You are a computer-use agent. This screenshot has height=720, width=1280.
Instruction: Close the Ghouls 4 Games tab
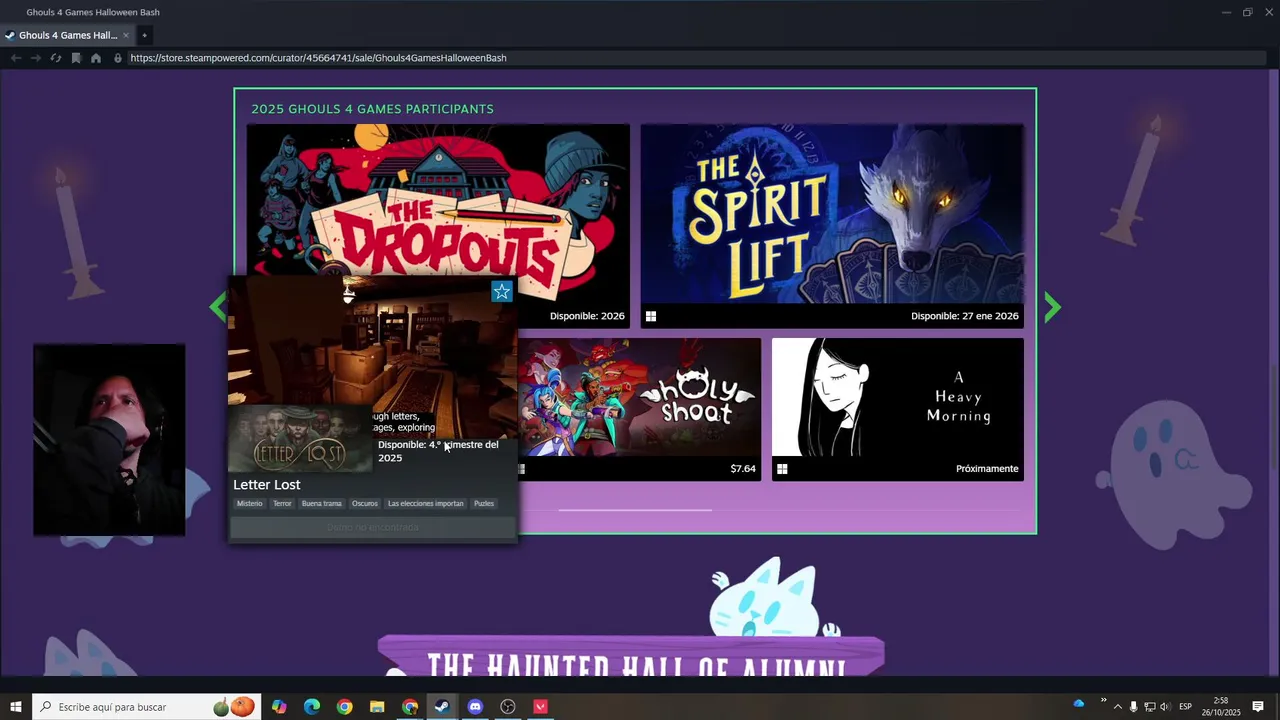[x=126, y=35]
